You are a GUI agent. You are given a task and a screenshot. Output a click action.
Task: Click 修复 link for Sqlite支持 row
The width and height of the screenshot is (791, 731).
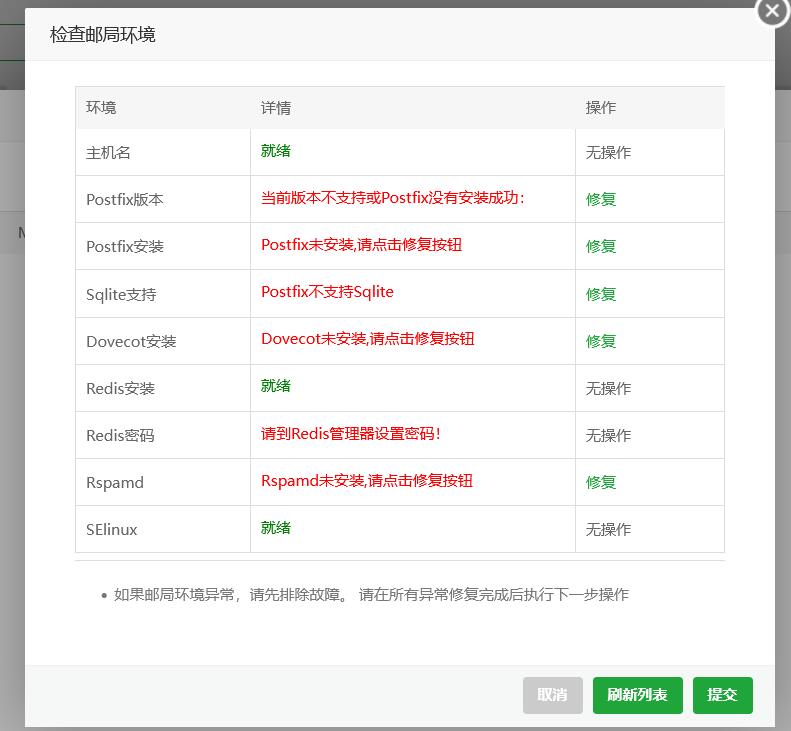[600, 294]
